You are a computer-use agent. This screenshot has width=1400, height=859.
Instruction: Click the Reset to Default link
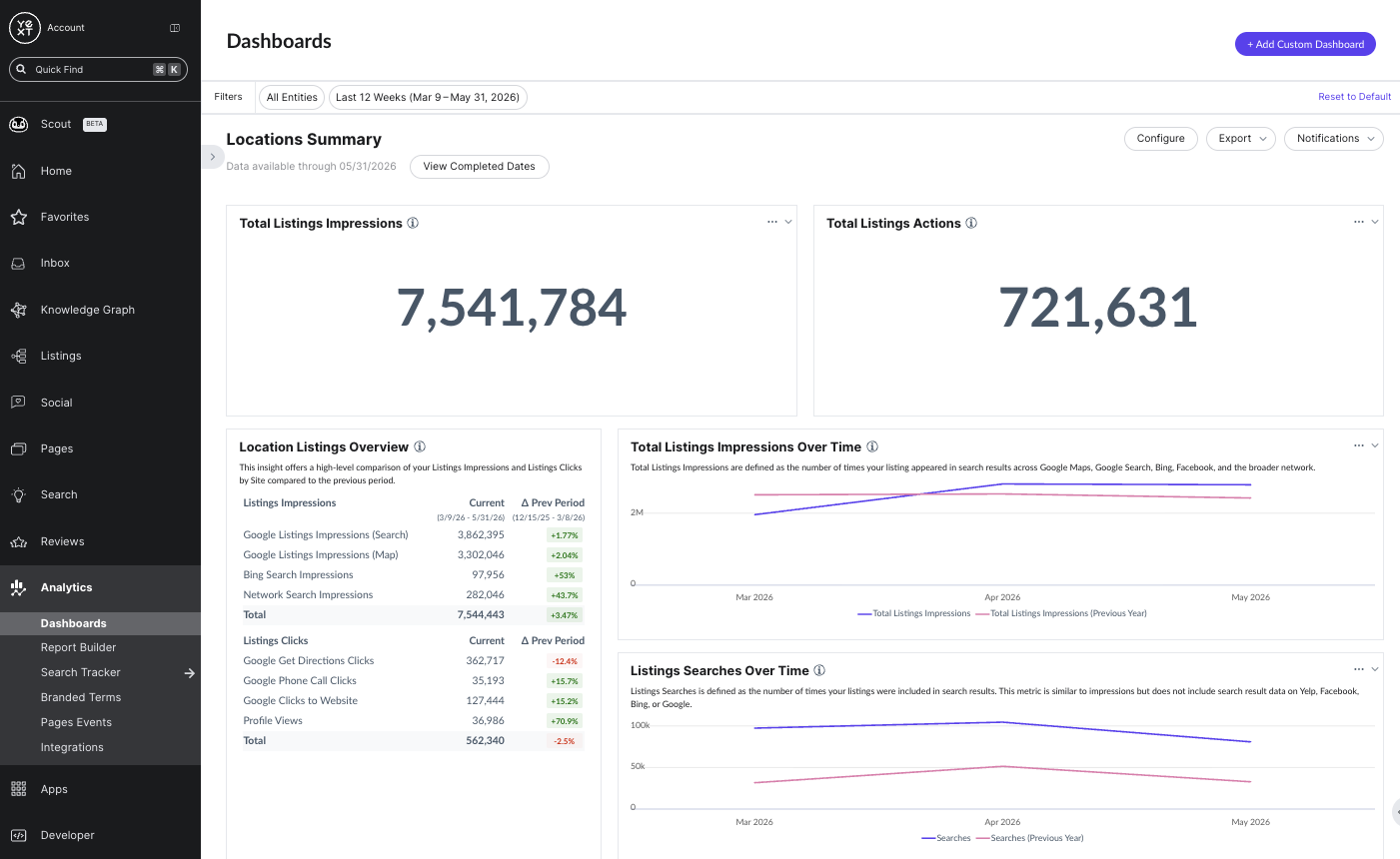pyautogui.click(x=1354, y=97)
